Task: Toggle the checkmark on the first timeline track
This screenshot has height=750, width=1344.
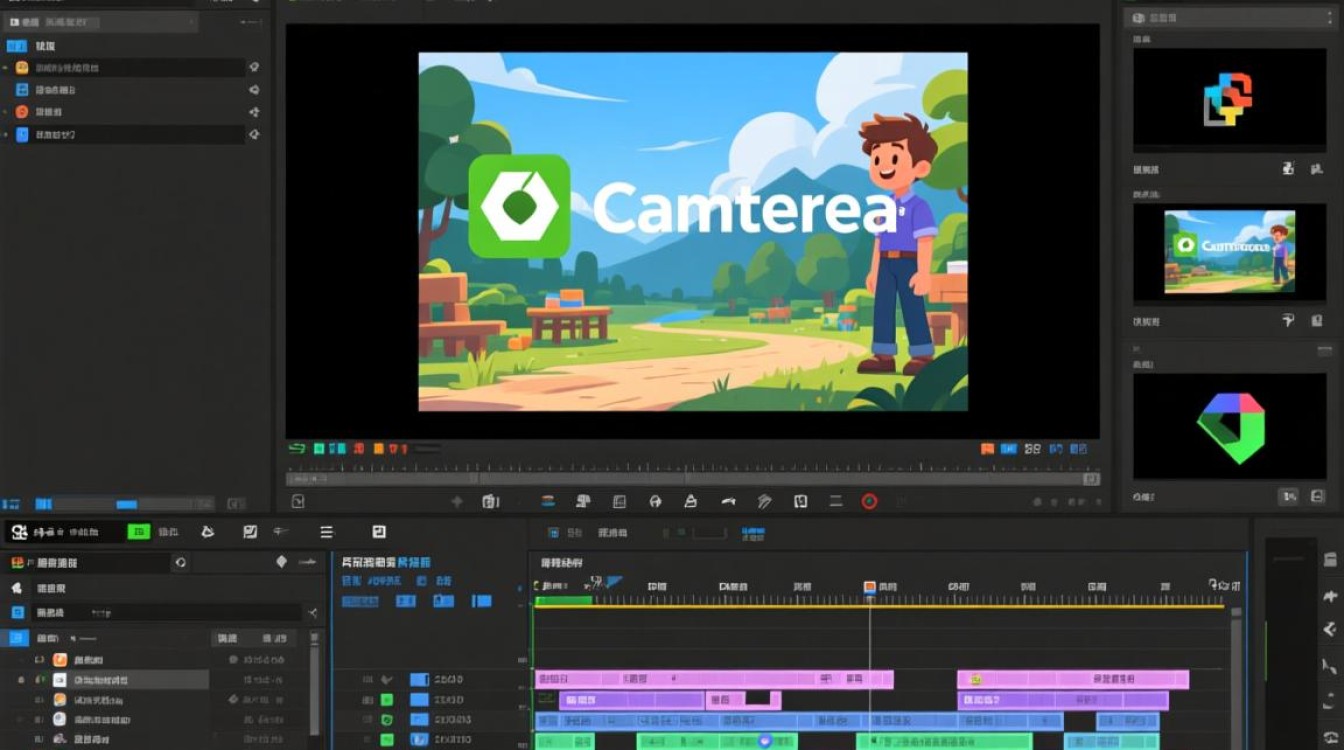Action: point(387,680)
